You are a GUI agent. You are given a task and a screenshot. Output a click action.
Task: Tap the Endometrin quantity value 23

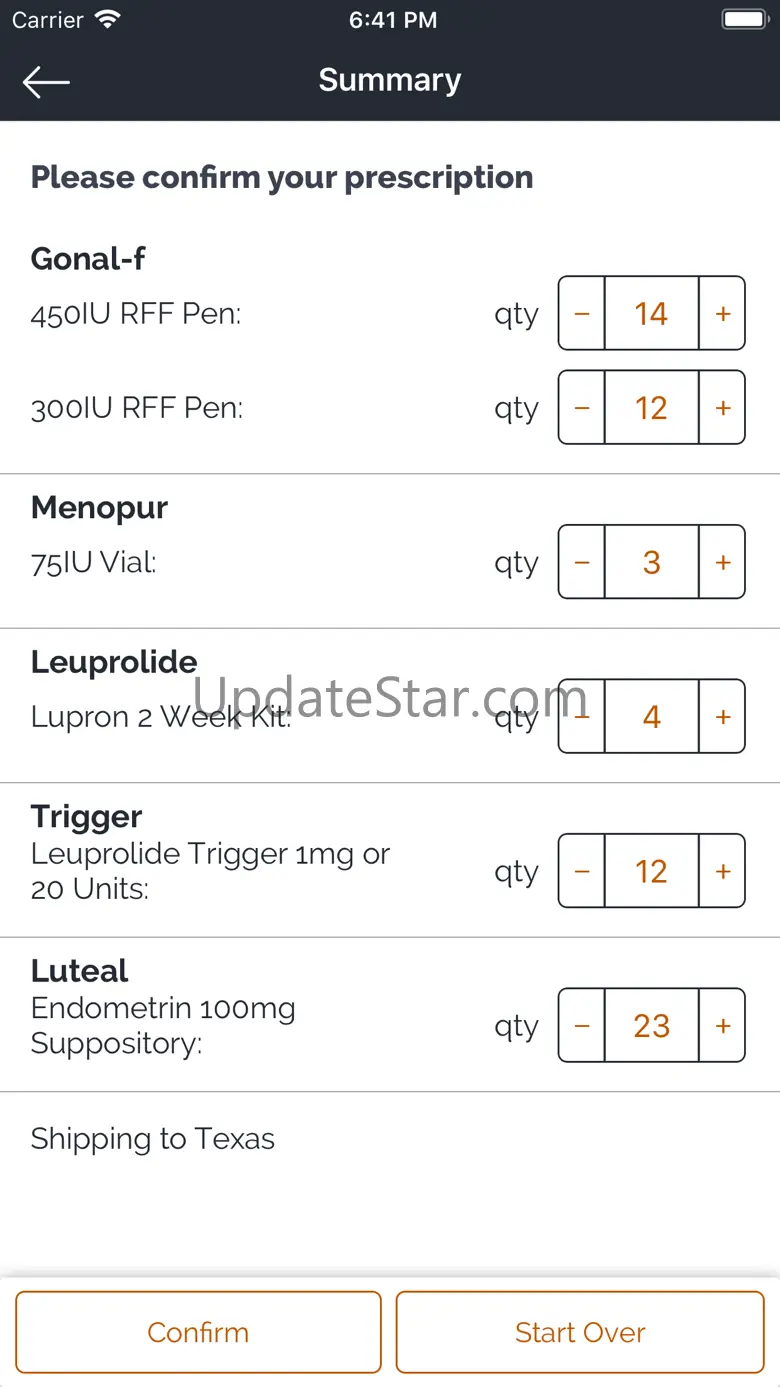click(x=651, y=1026)
